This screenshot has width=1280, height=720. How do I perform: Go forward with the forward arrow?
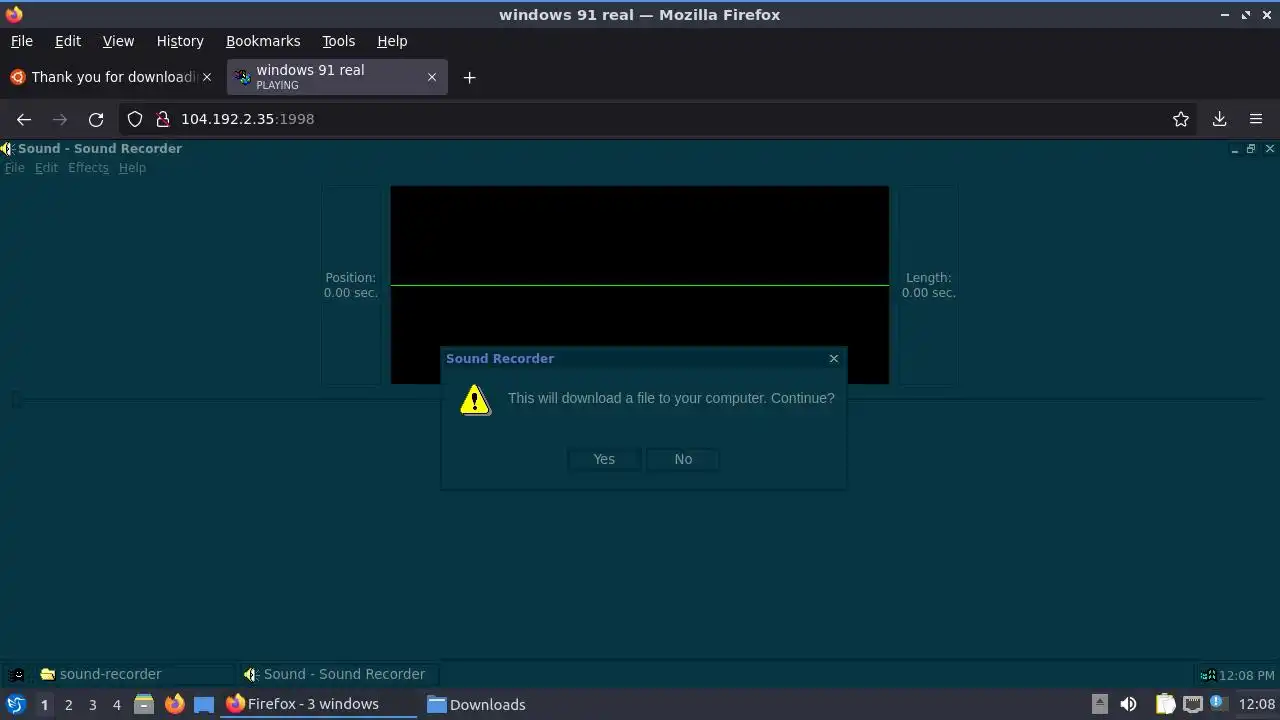[x=60, y=119]
